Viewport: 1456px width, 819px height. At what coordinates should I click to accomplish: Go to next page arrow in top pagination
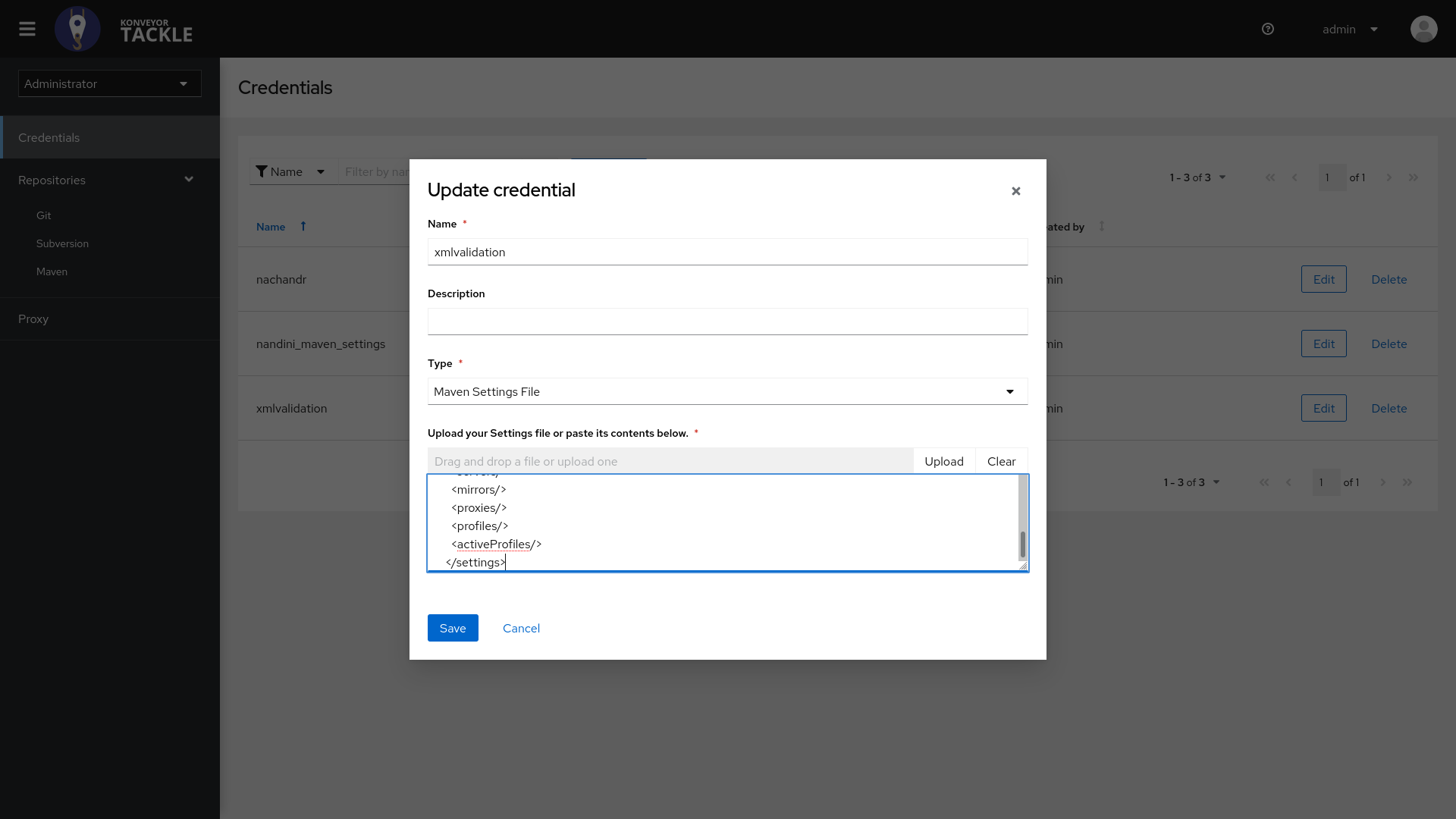coord(1389,177)
